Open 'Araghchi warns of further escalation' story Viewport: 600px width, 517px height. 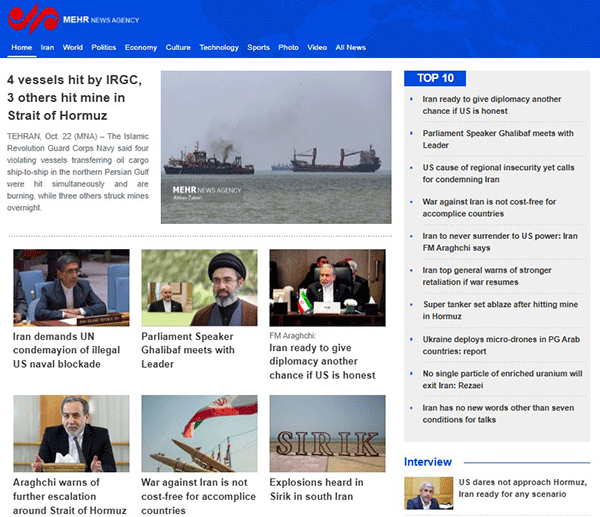[x=70, y=496]
